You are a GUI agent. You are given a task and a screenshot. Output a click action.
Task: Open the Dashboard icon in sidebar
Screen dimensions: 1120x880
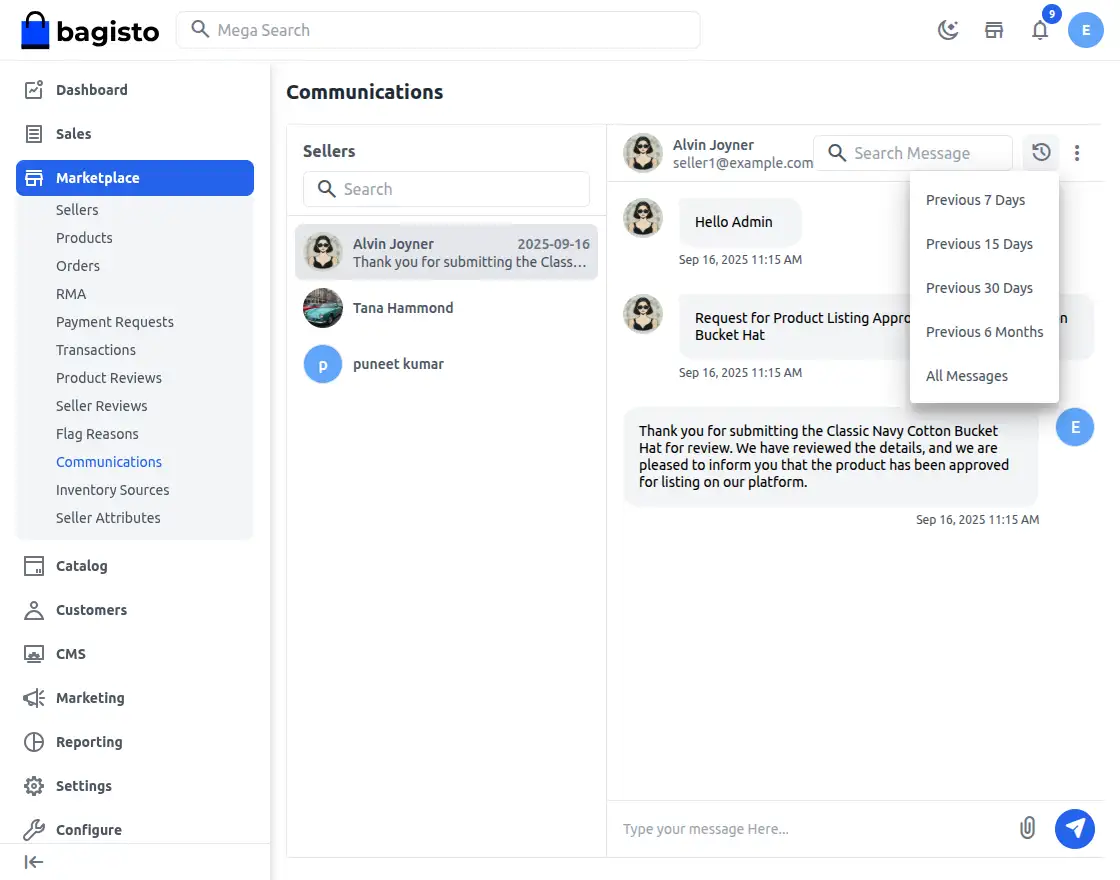(34, 90)
